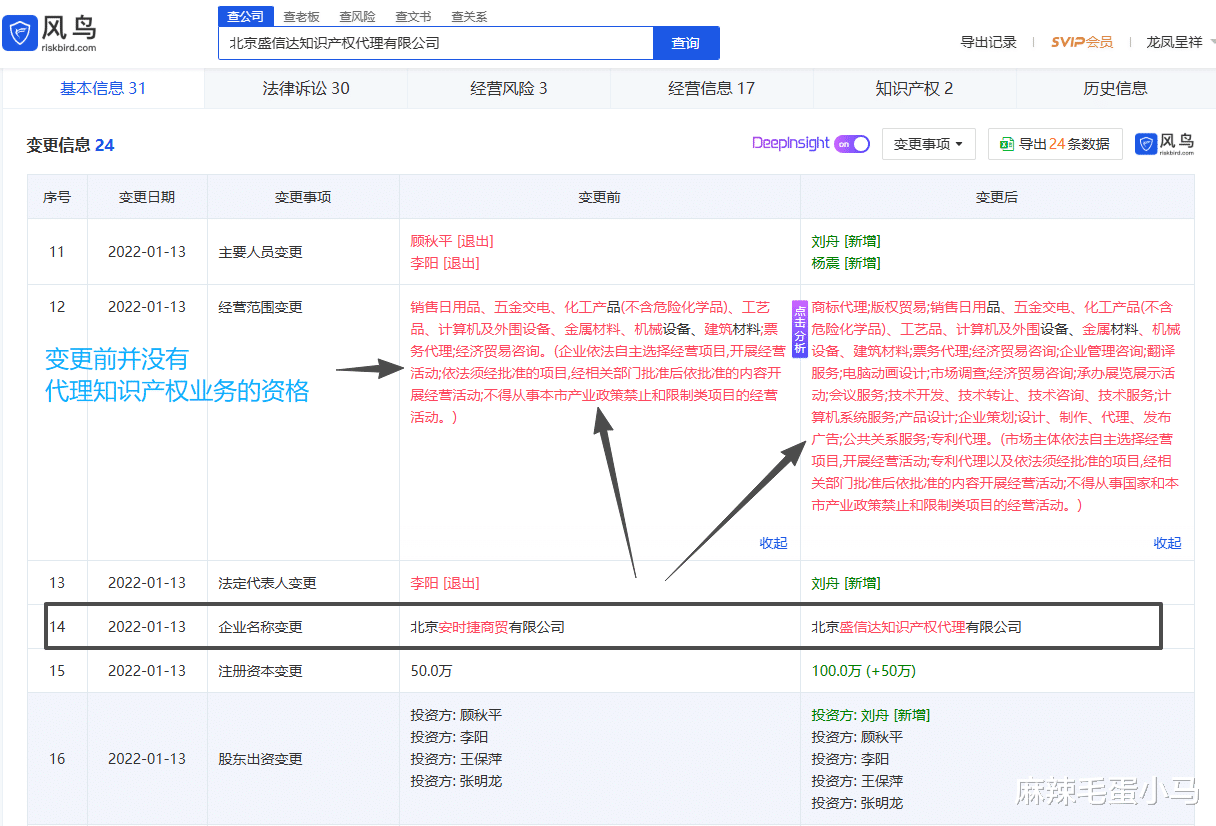Click 投资方: 刘舟 [新增] in row 16

(x=870, y=715)
